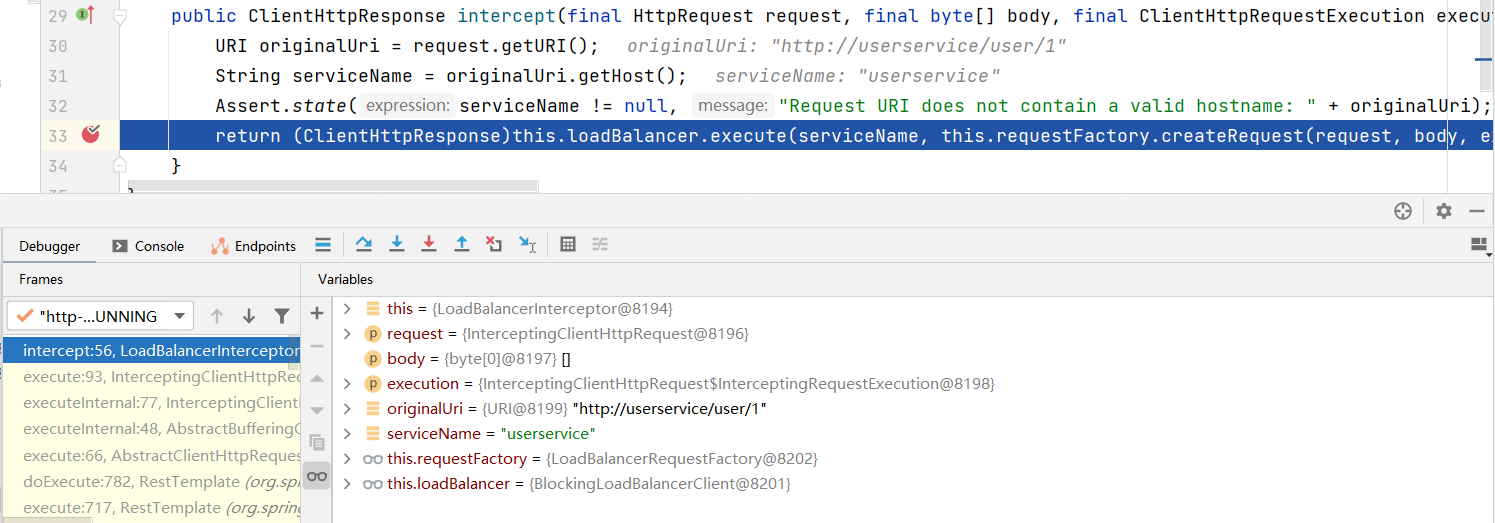
Task: Select previous frame up arrow
Action: coord(216,316)
